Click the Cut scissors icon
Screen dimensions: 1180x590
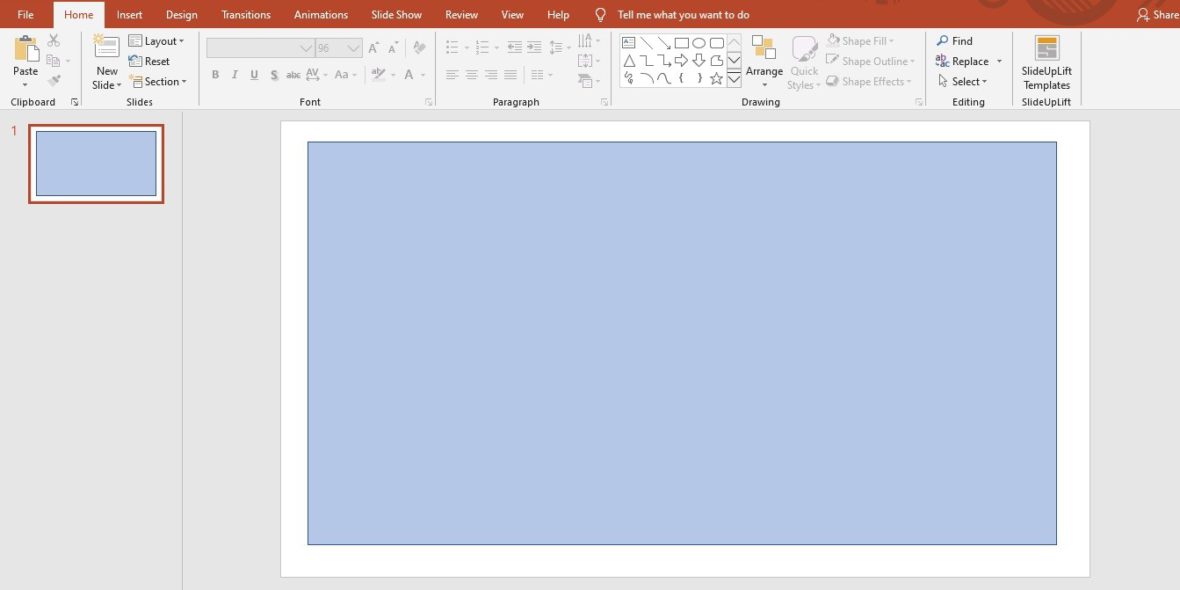(x=53, y=41)
